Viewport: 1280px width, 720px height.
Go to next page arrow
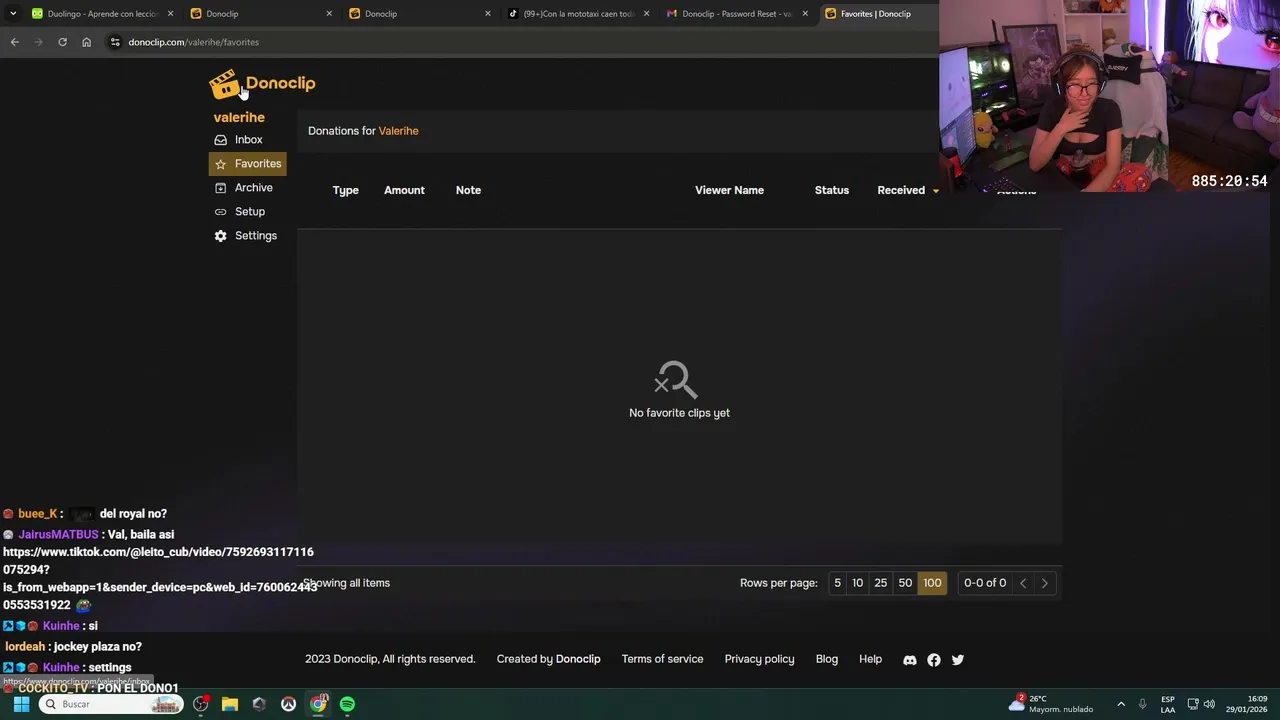click(x=1045, y=583)
